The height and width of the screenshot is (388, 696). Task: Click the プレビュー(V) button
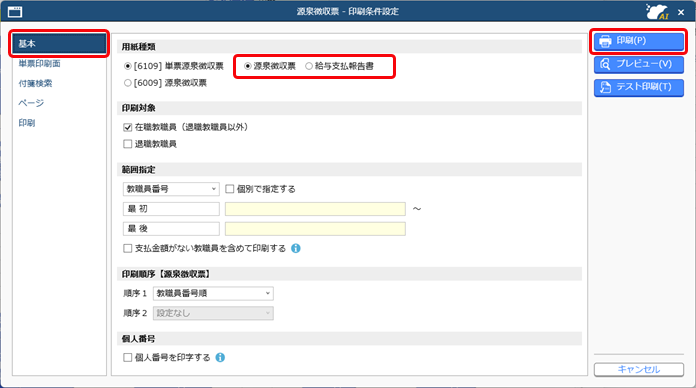(639, 64)
